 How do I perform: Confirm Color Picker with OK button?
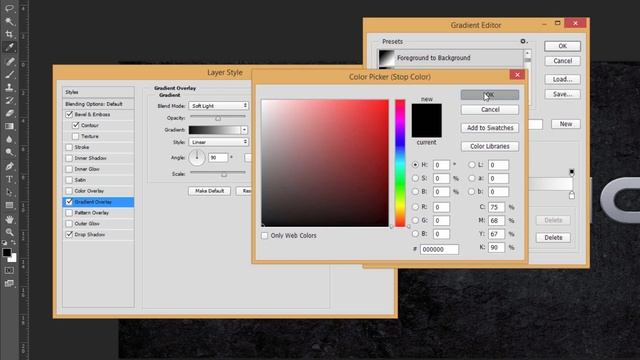[x=490, y=95]
